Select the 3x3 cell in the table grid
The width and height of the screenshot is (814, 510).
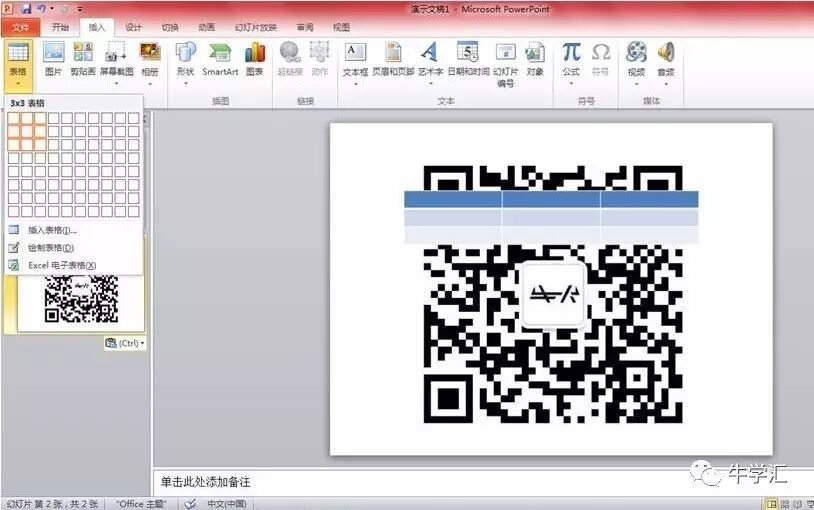coord(40,145)
